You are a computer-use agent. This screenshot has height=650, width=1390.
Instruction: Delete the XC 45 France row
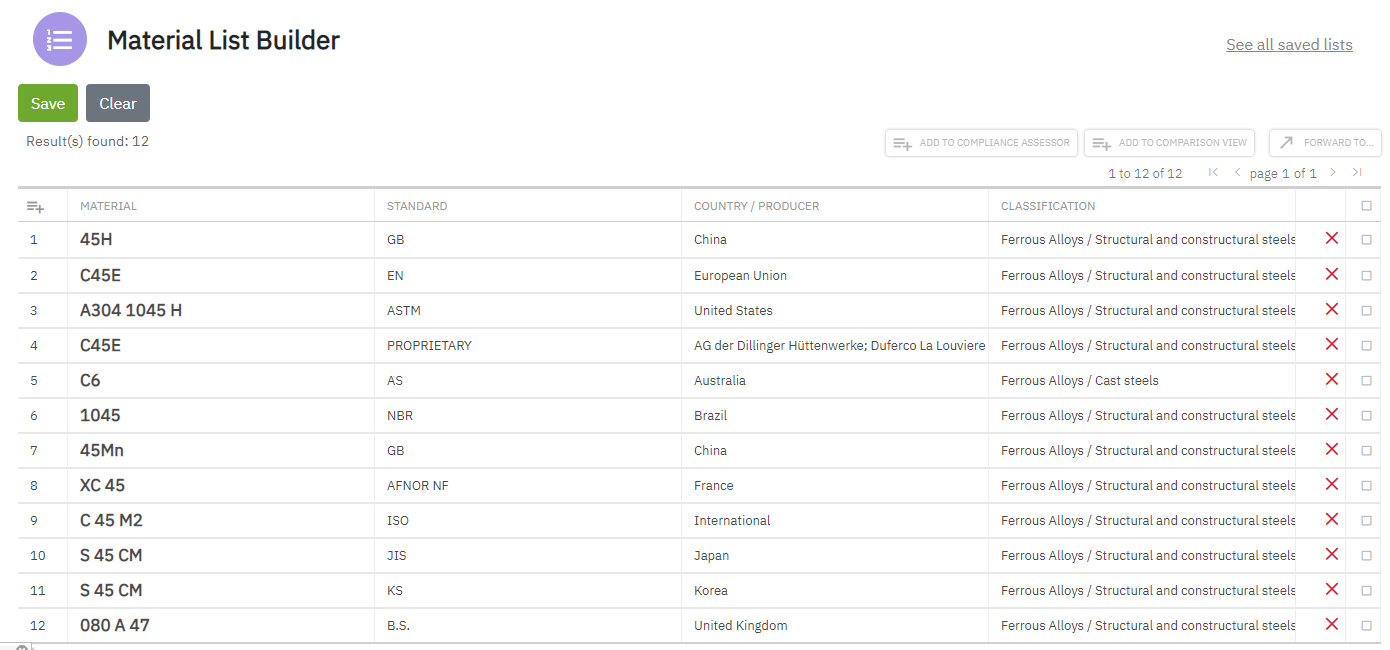(x=1331, y=484)
